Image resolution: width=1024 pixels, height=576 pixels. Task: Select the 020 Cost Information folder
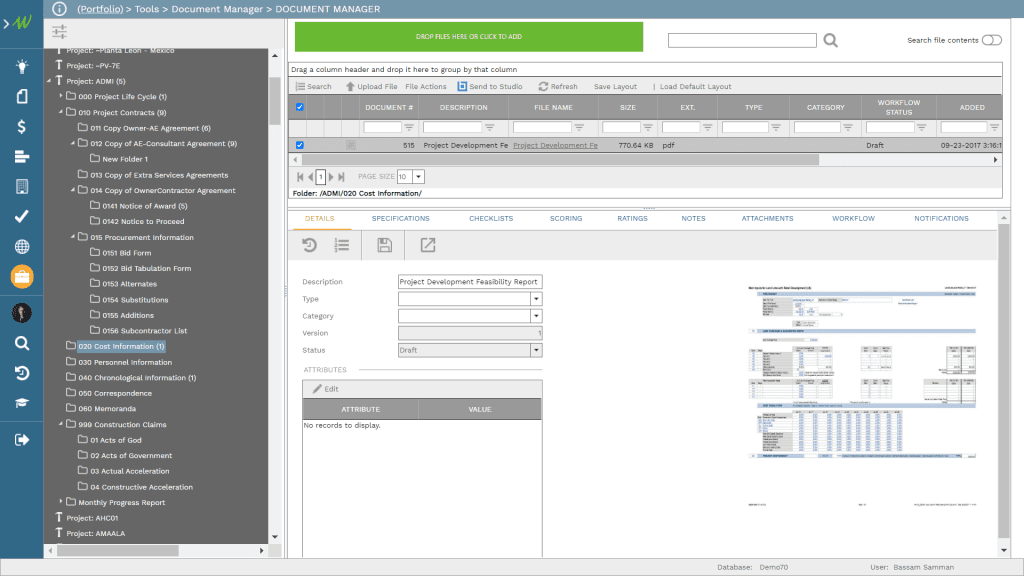coord(121,347)
